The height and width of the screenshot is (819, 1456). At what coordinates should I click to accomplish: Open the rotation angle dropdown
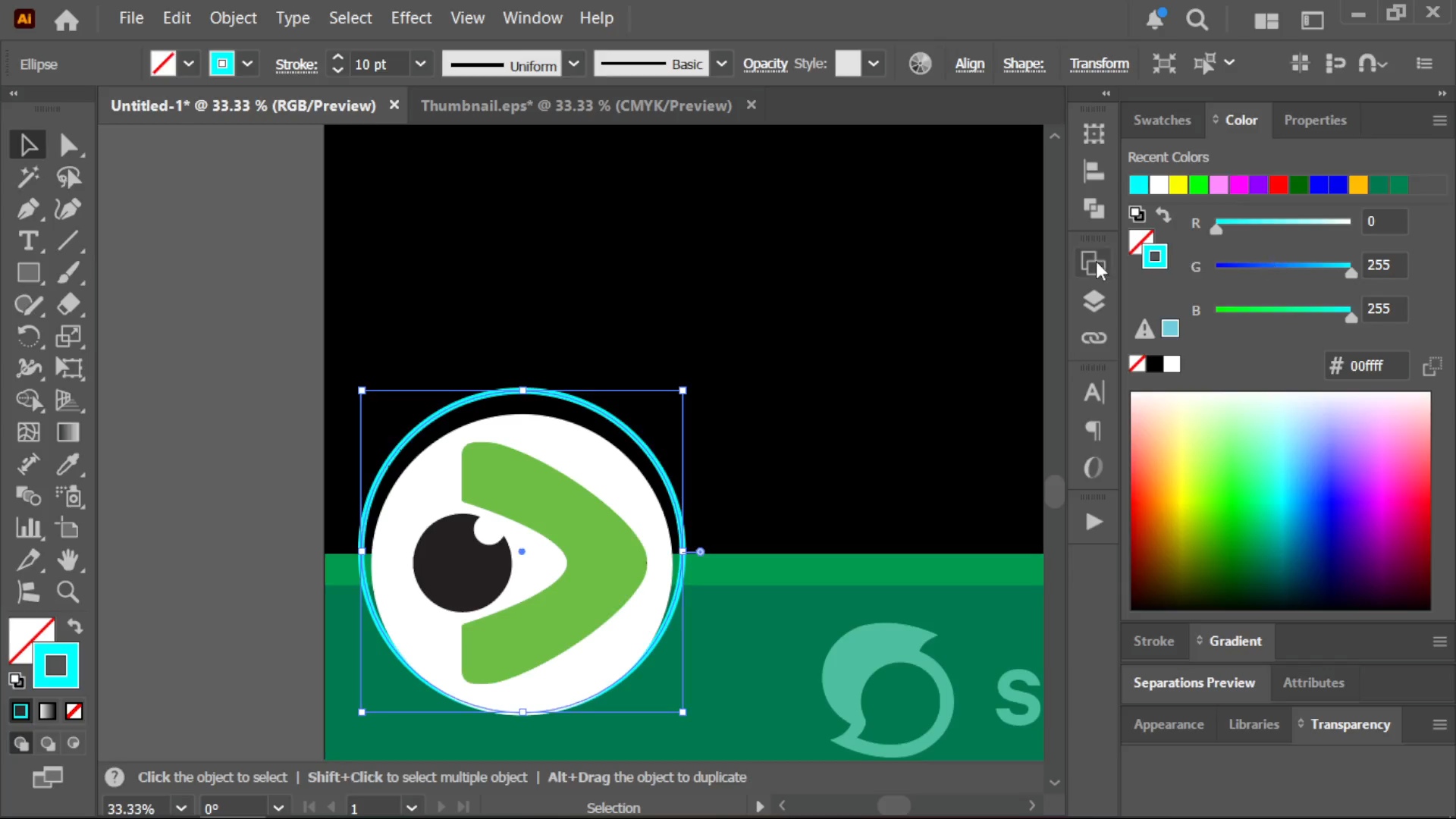pos(278,808)
